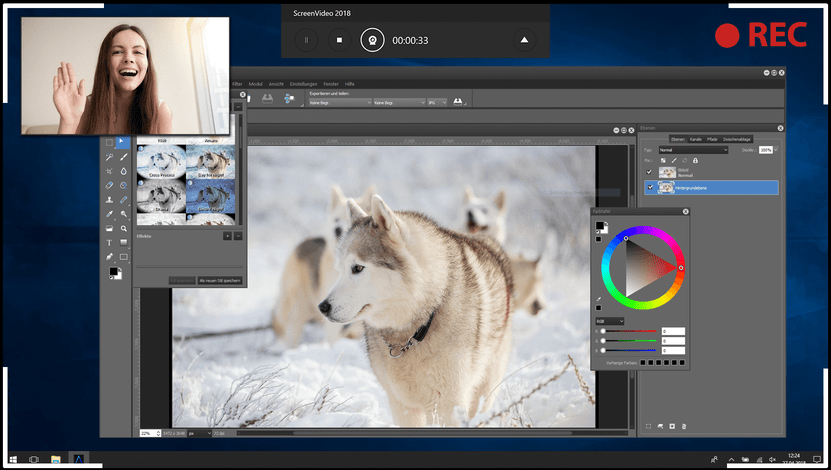Select the paintbrush tool
This screenshot has width=831, height=470.
123,157
